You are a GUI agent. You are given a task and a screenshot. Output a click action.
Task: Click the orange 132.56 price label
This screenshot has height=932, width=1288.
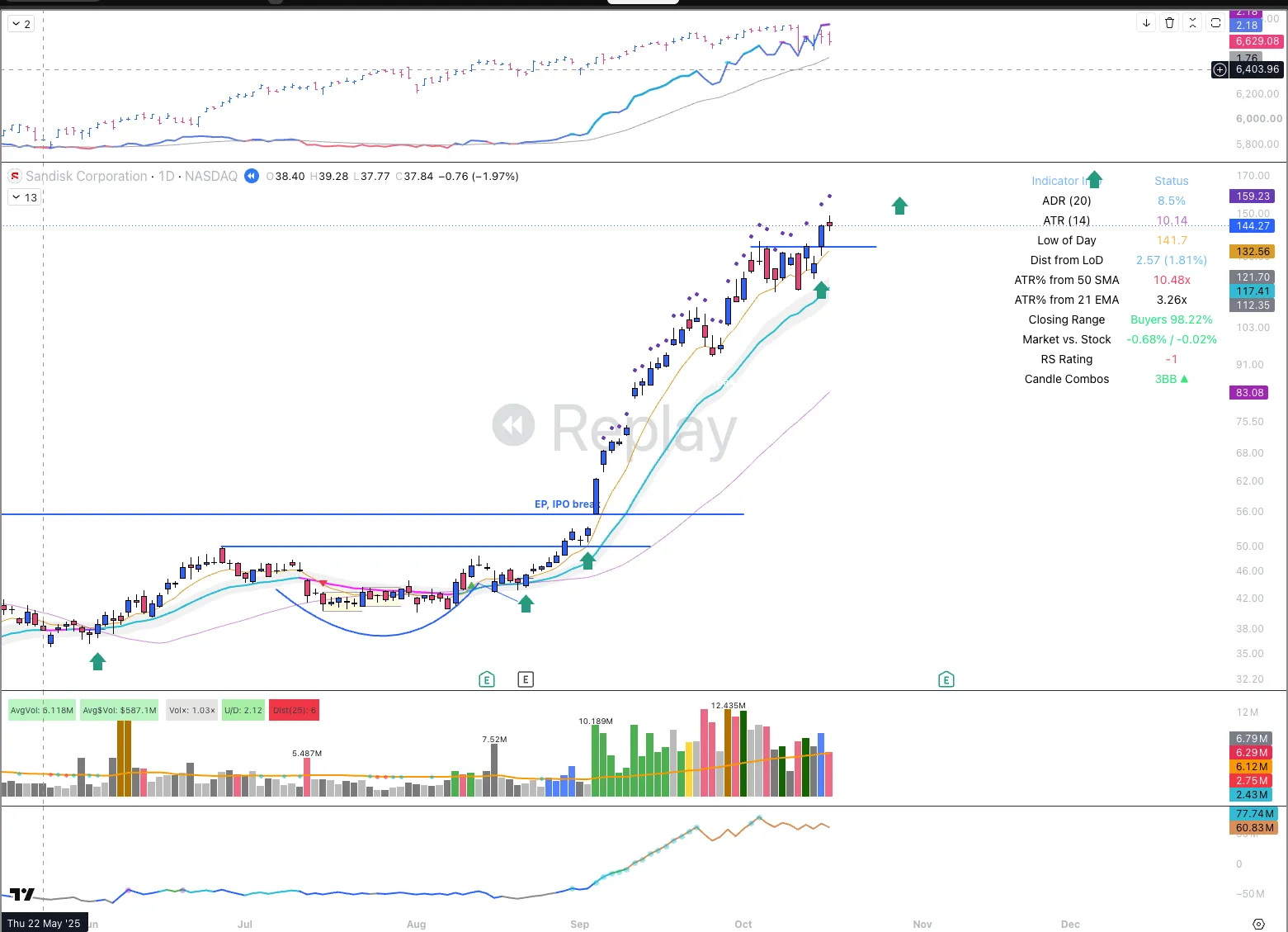click(1253, 251)
